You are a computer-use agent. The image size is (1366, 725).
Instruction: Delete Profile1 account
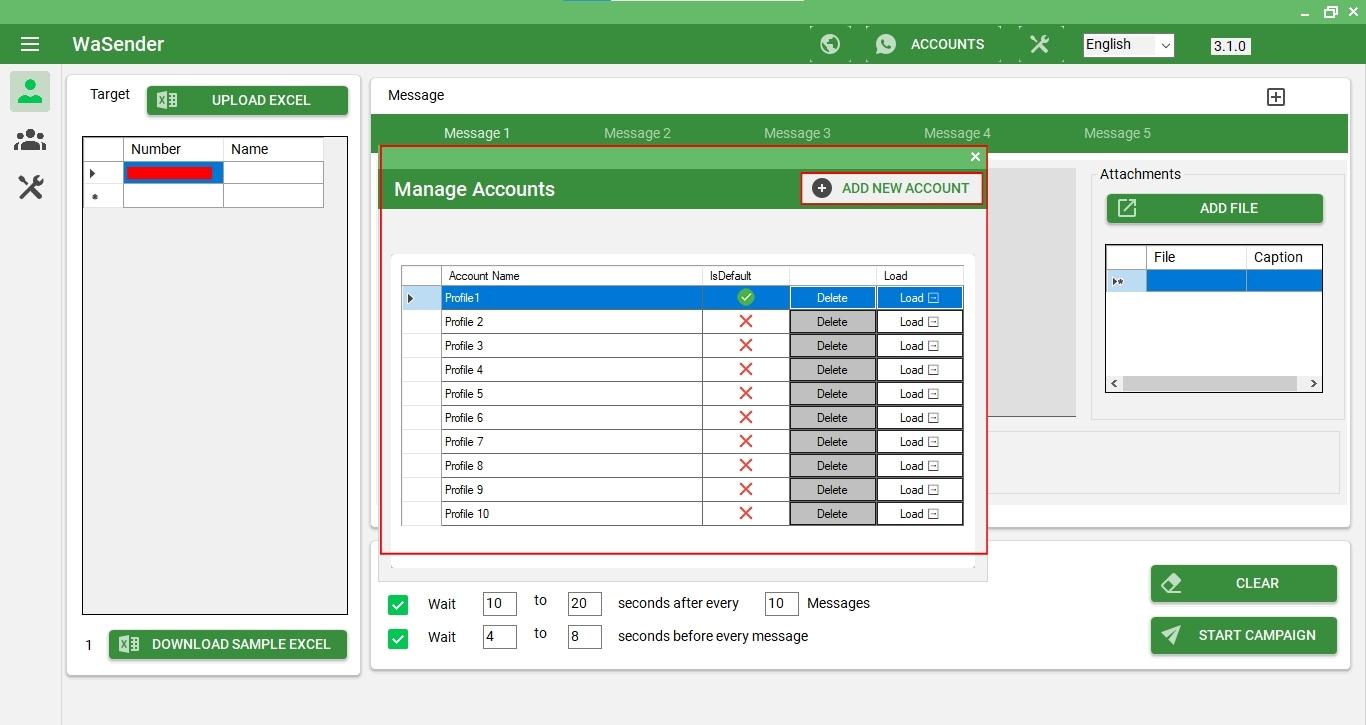[x=832, y=298]
